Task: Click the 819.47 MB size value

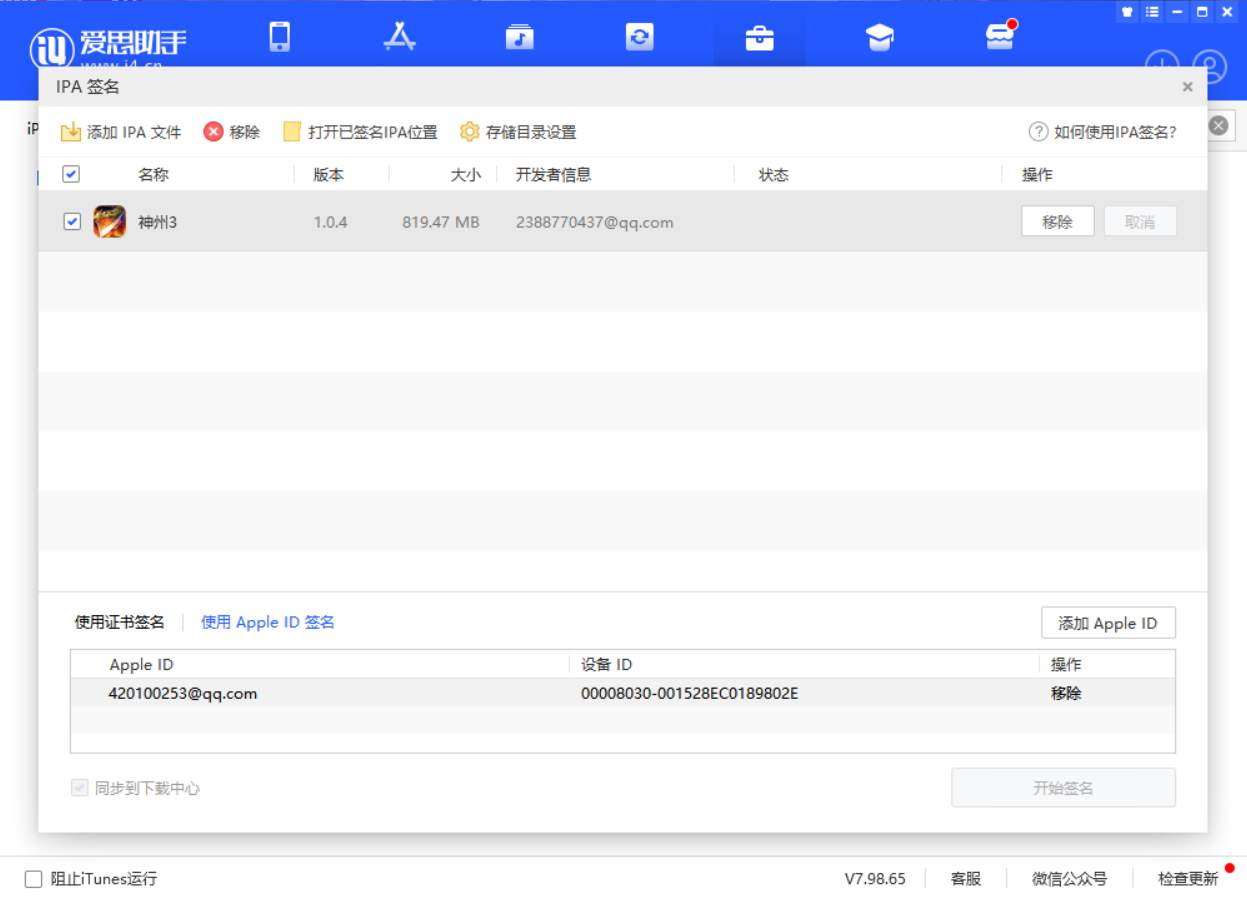Action: click(441, 222)
